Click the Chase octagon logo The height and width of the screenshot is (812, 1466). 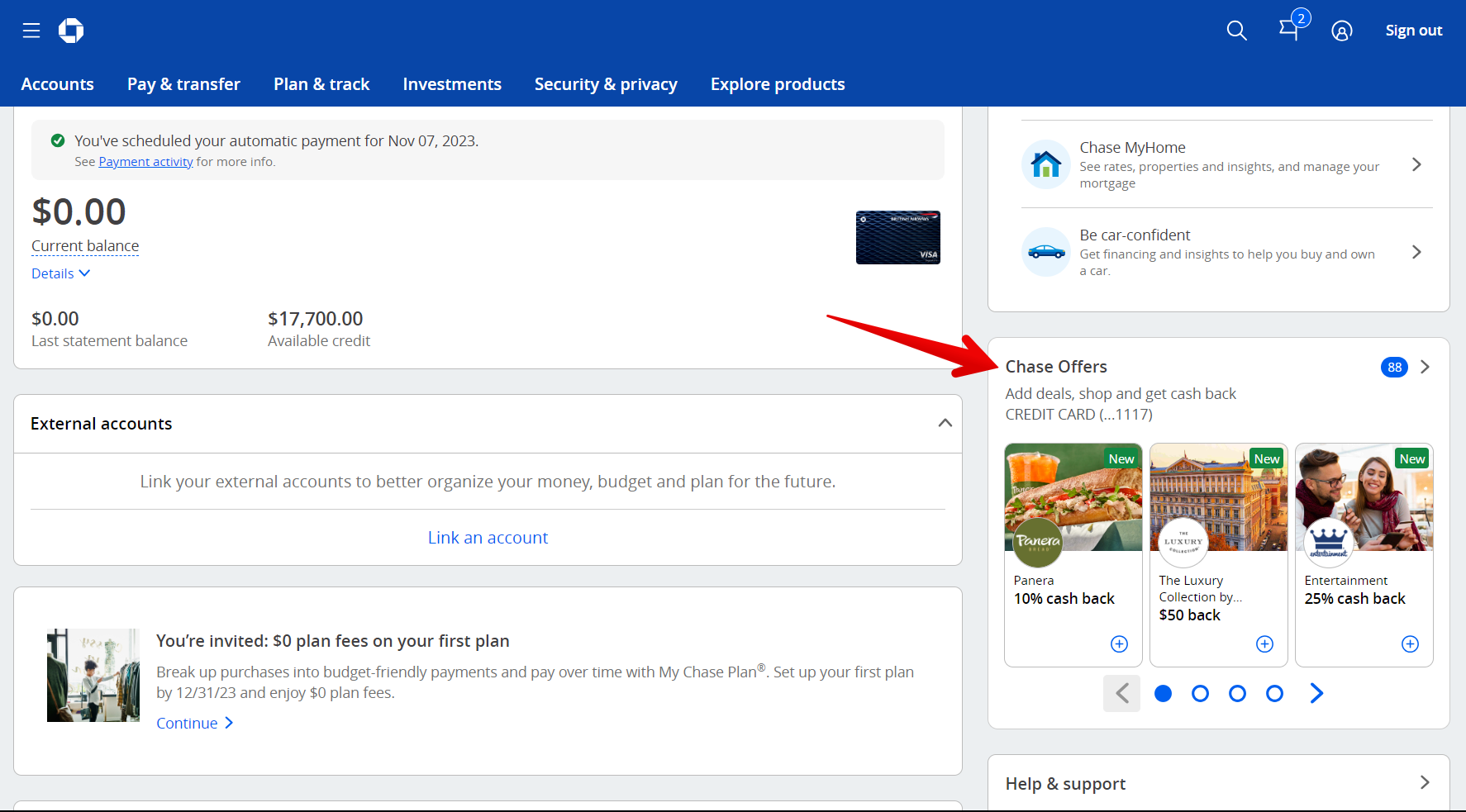[x=71, y=31]
